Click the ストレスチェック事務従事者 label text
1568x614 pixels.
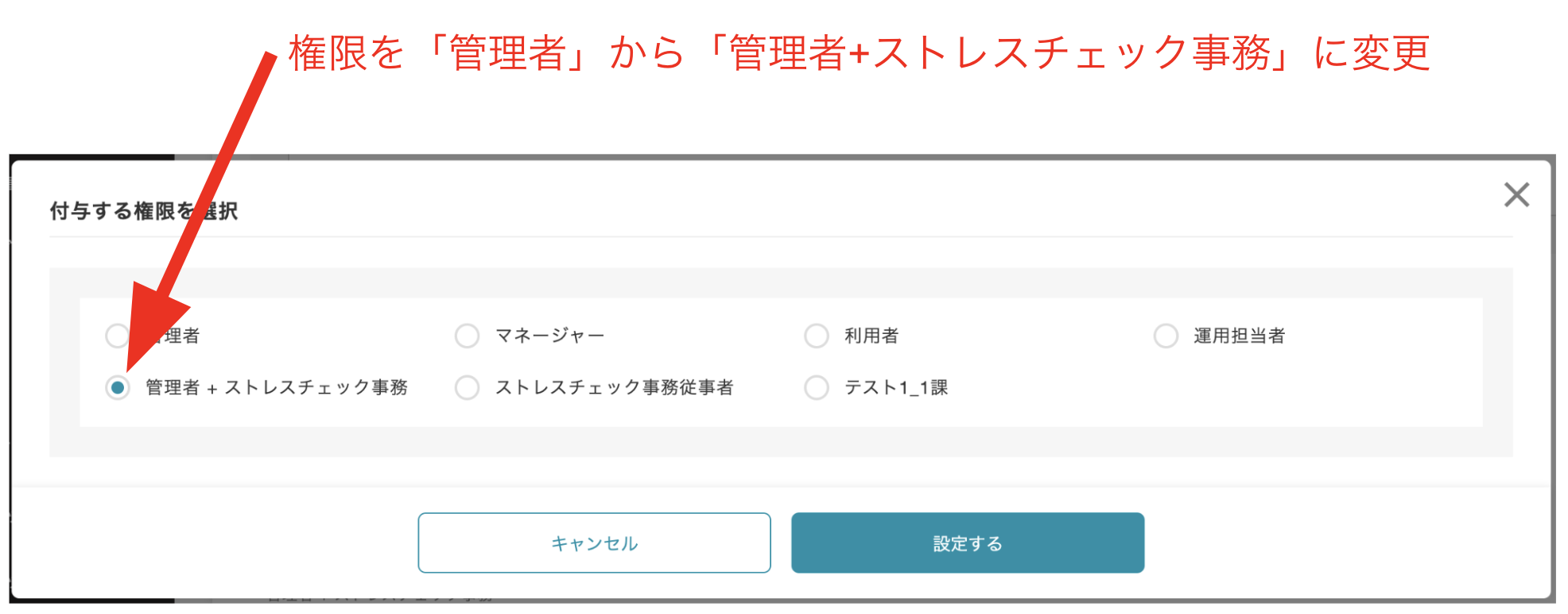(616, 387)
